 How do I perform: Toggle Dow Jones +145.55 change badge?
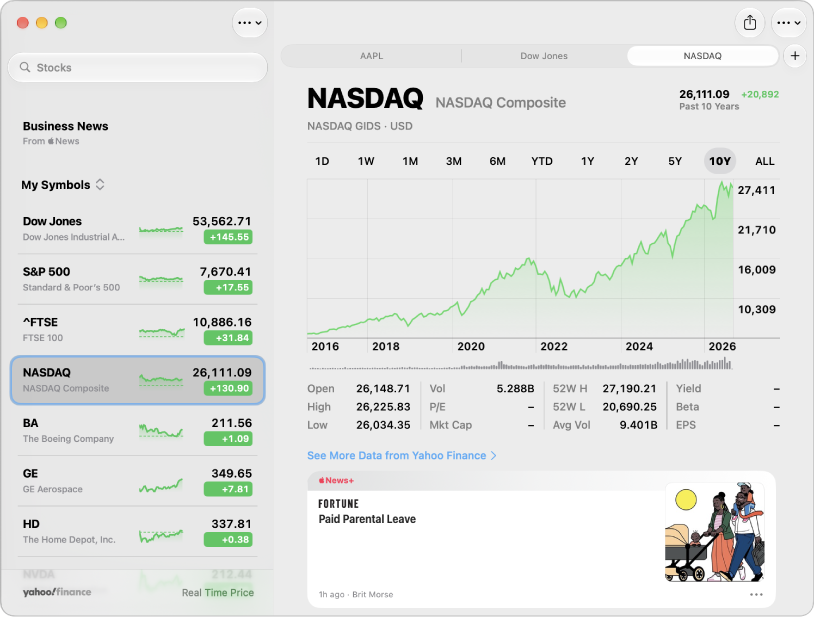point(228,237)
